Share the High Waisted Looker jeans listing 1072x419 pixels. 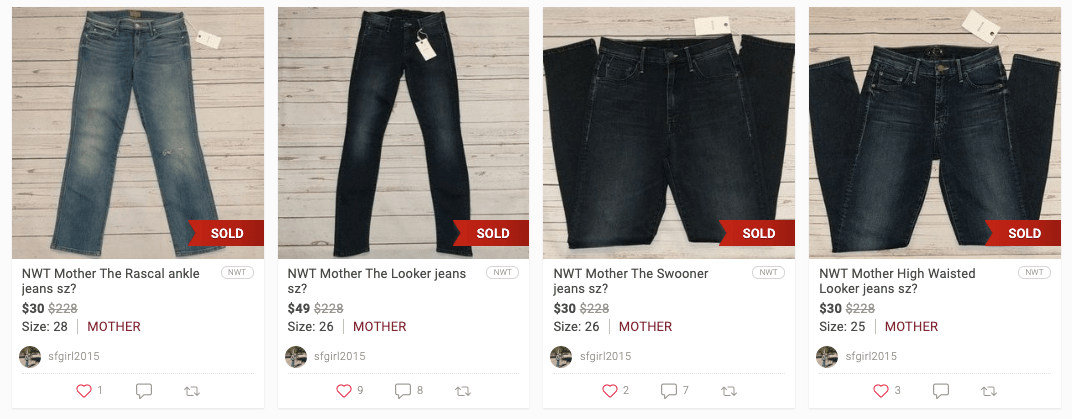tap(989, 391)
